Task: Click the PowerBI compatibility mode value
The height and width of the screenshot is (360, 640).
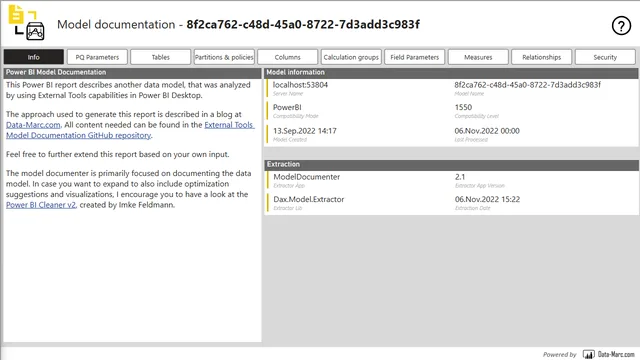Action: (x=287, y=107)
